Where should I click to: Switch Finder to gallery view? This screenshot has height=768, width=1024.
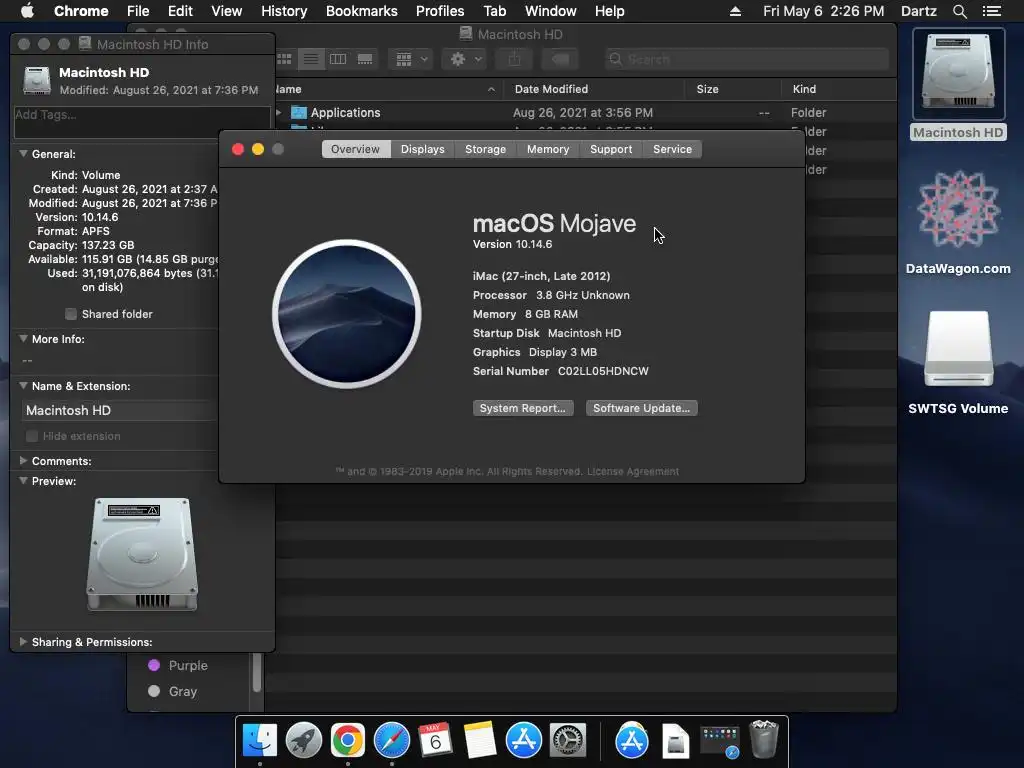pyautogui.click(x=364, y=59)
